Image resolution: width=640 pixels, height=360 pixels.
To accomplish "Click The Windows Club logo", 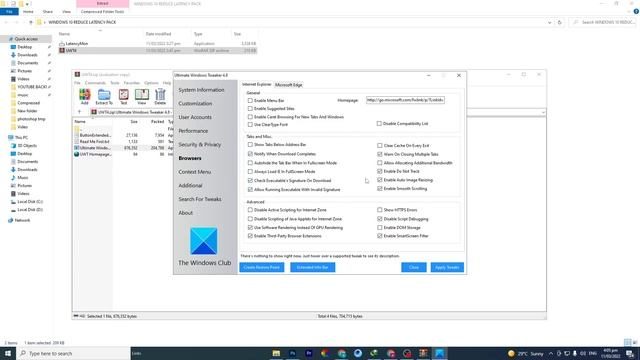I will [204, 241].
